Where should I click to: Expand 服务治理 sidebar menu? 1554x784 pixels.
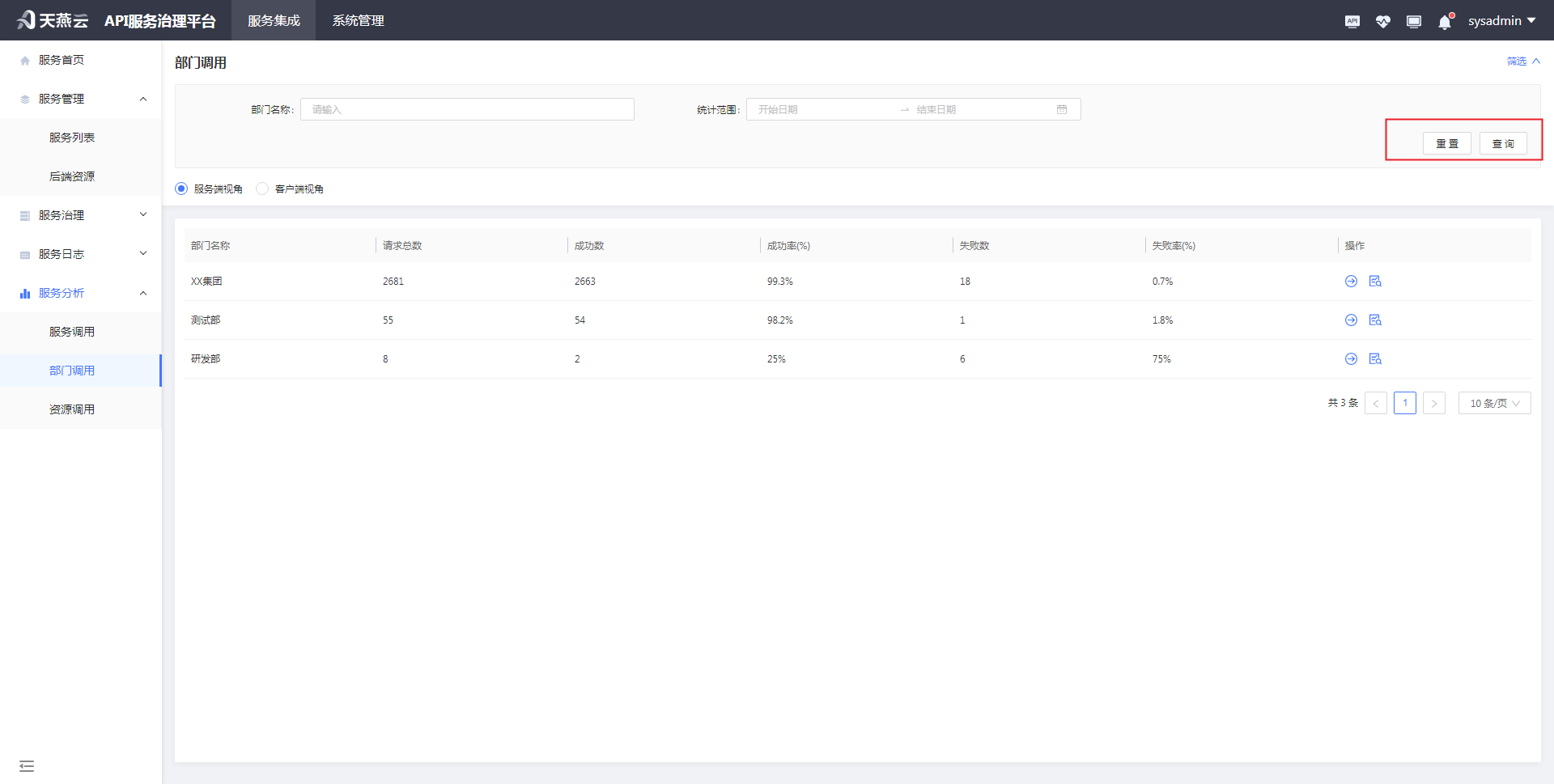[x=81, y=215]
